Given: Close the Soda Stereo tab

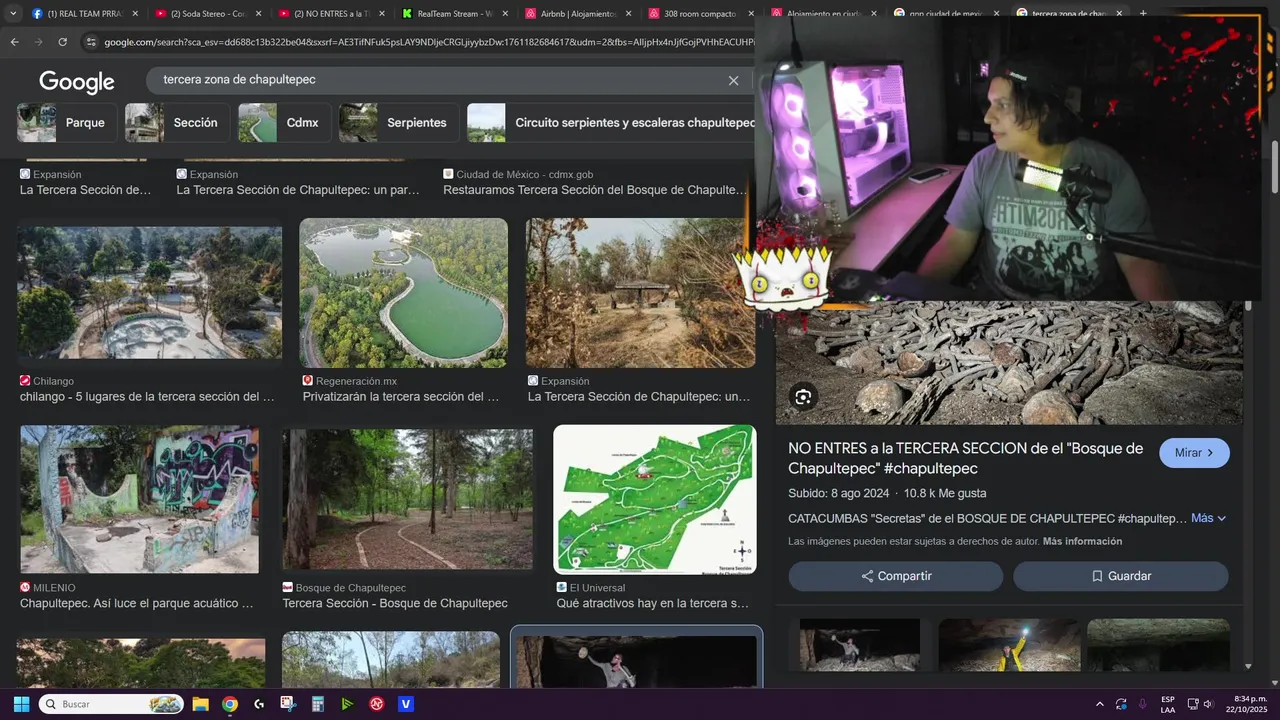Looking at the screenshot, I should pos(258,13).
